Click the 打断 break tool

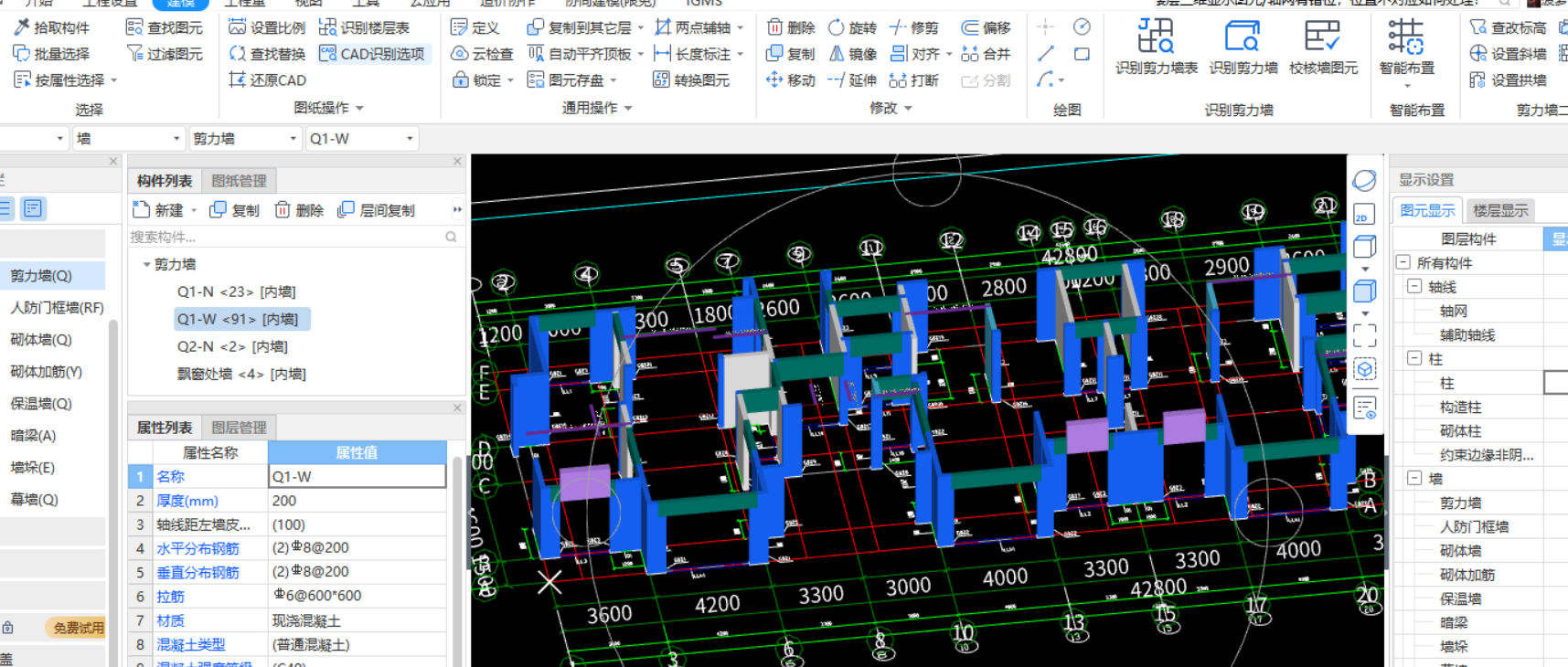click(913, 80)
